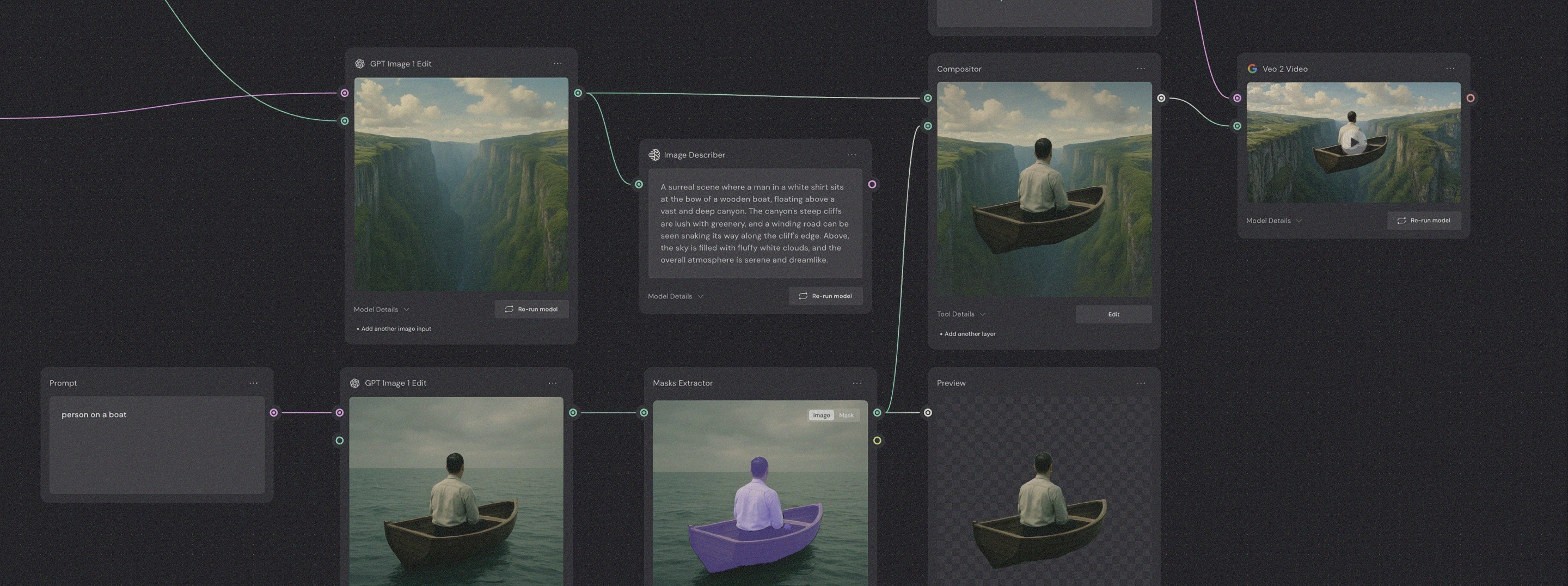The image size is (1568, 586).
Task: Click the 'person on a boat' prompt field
Action: coord(156,445)
